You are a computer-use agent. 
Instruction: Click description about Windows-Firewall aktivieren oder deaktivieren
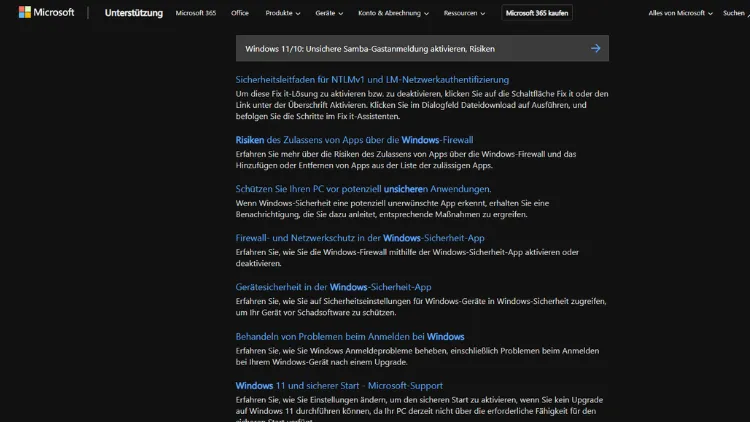pyautogui.click(x=407, y=257)
